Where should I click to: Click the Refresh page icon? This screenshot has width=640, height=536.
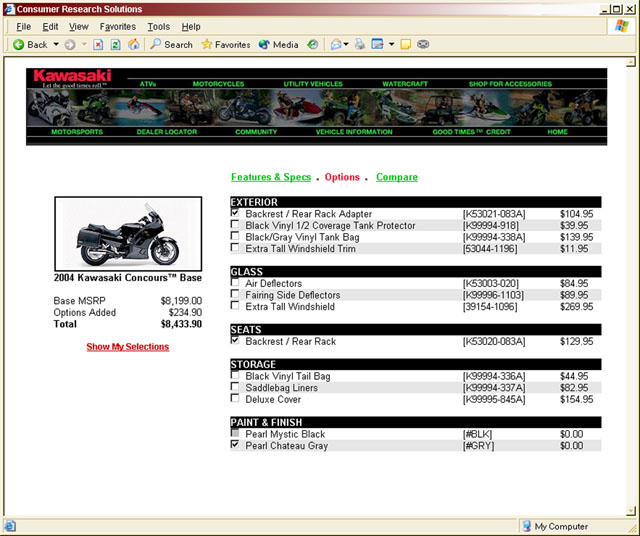coord(116,44)
